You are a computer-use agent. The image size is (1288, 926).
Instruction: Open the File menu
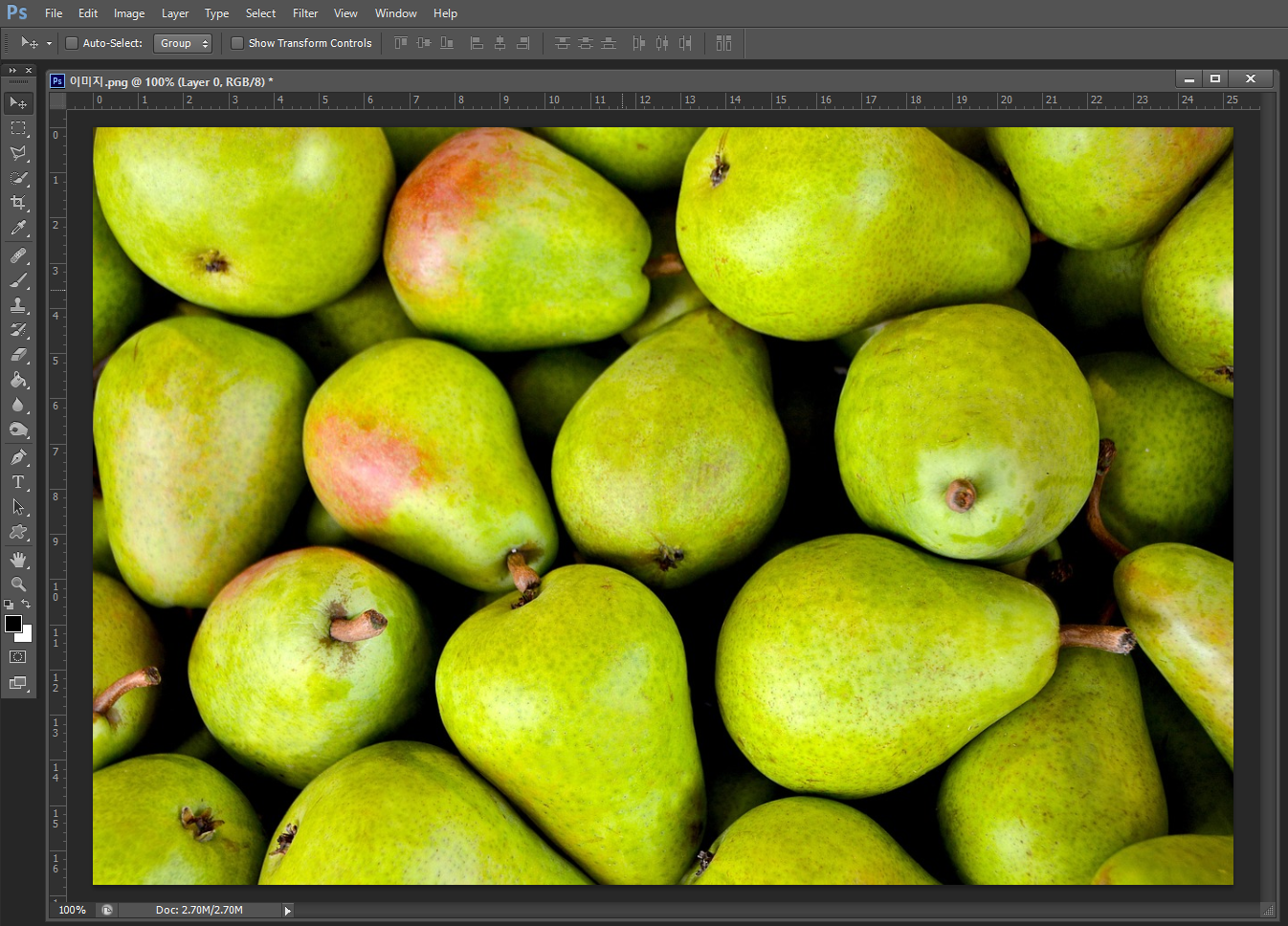tap(54, 13)
